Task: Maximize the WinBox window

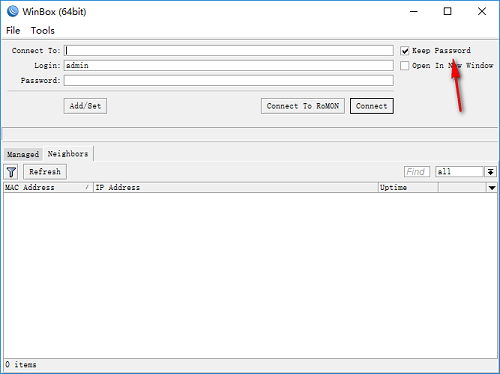Action: [448, 12]
